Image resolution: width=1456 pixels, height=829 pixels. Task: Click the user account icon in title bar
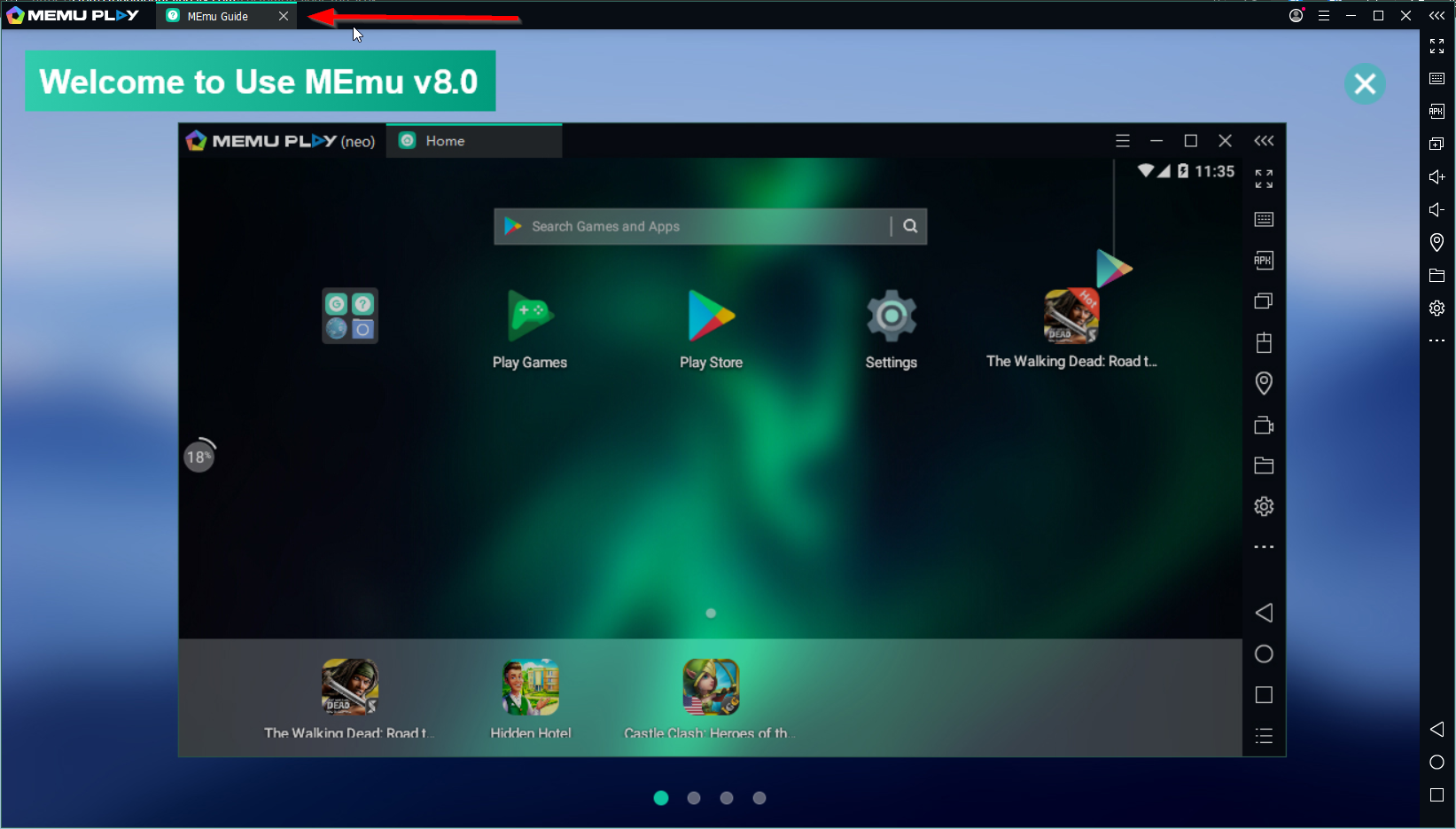pos(1296,16)
